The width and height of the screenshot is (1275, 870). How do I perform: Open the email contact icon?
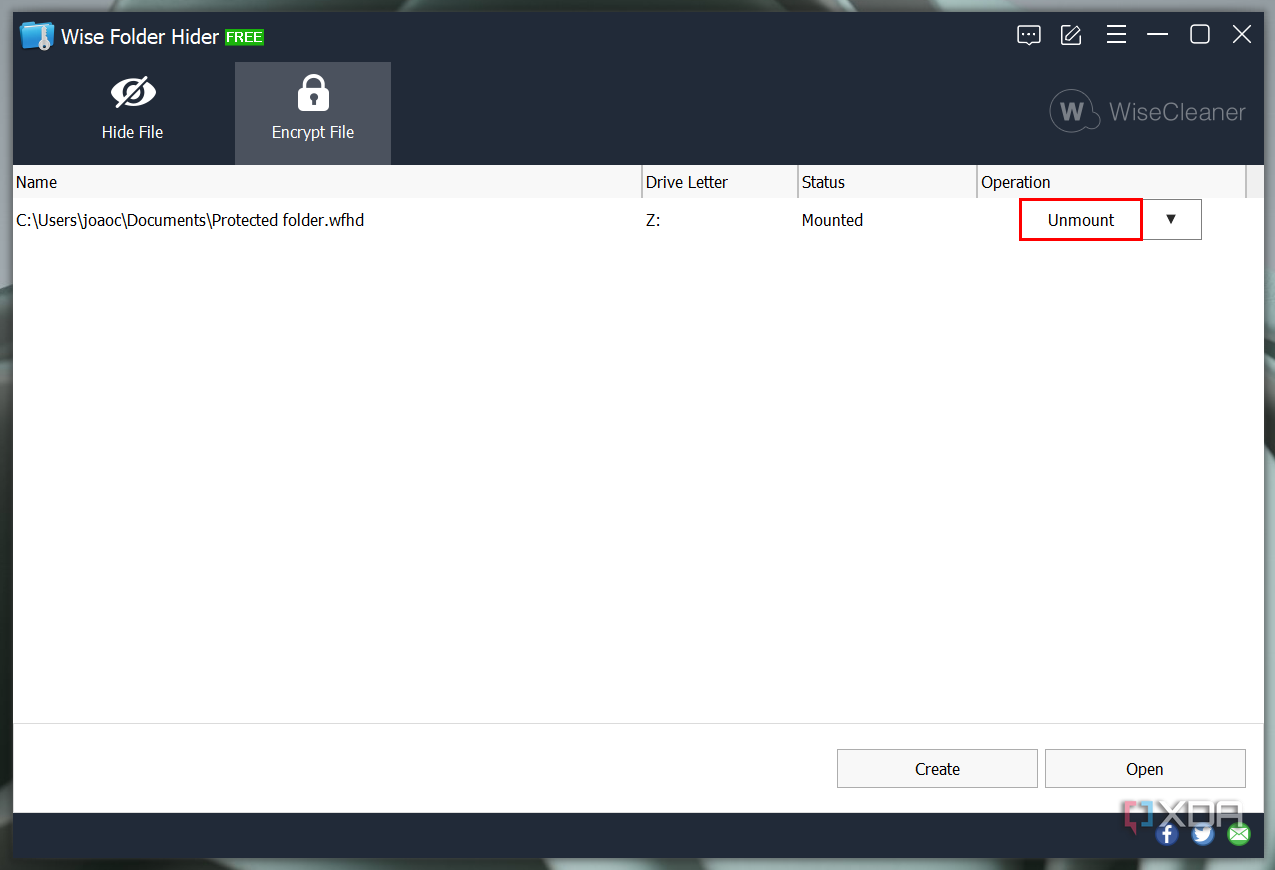tap(1238, 833)
